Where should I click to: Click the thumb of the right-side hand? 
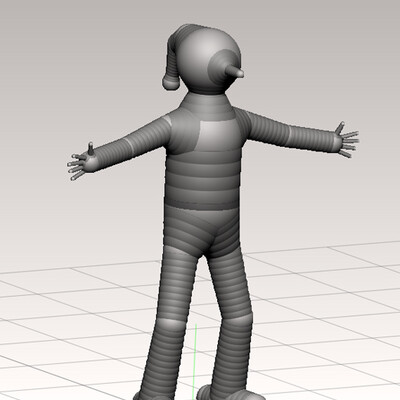340,128
